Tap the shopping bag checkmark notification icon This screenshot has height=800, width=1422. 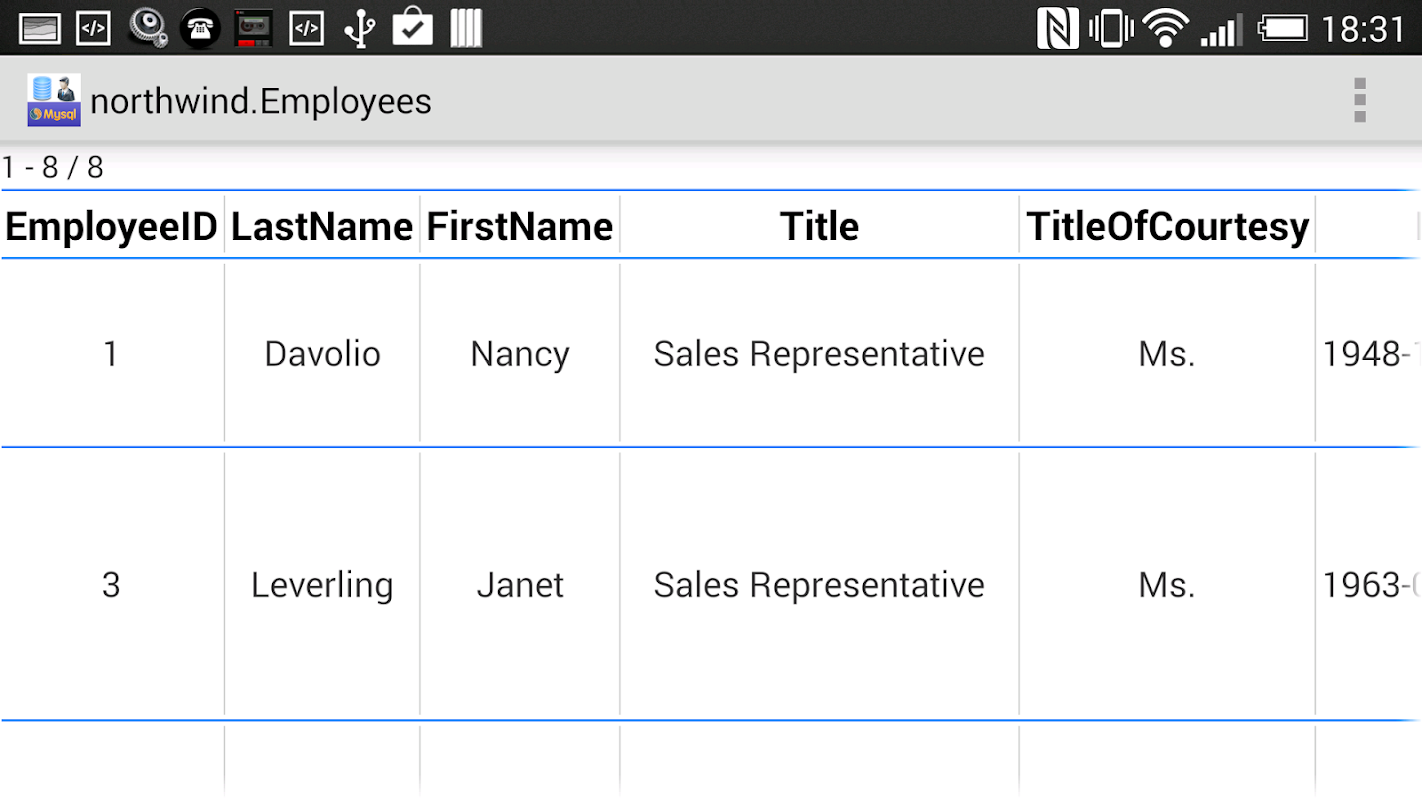(412, 28)
